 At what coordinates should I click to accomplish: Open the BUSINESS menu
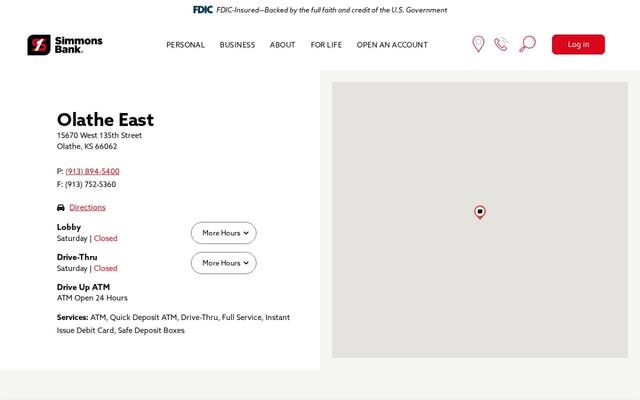click(x=237, y=45)
